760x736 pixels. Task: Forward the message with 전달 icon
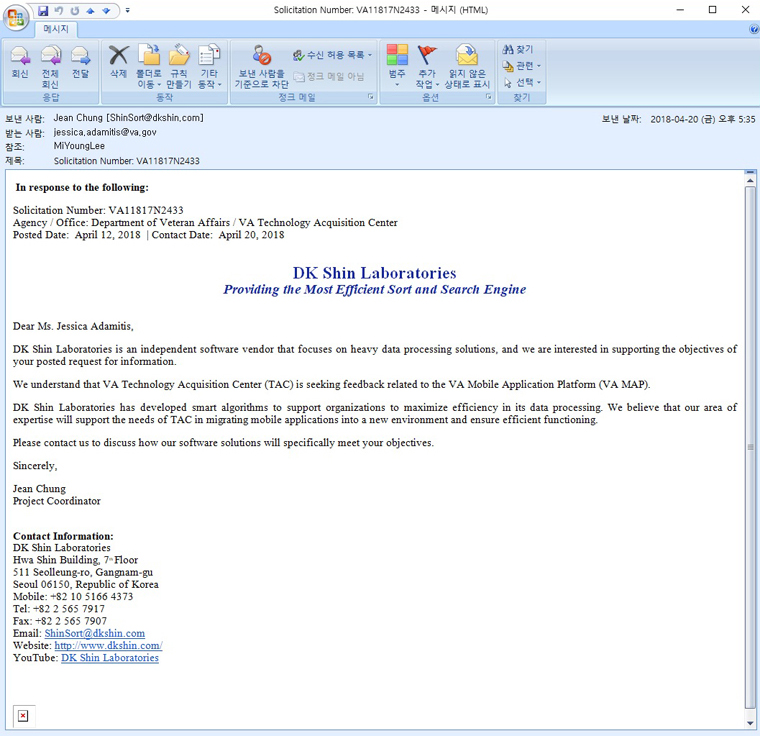coord(80,62)
